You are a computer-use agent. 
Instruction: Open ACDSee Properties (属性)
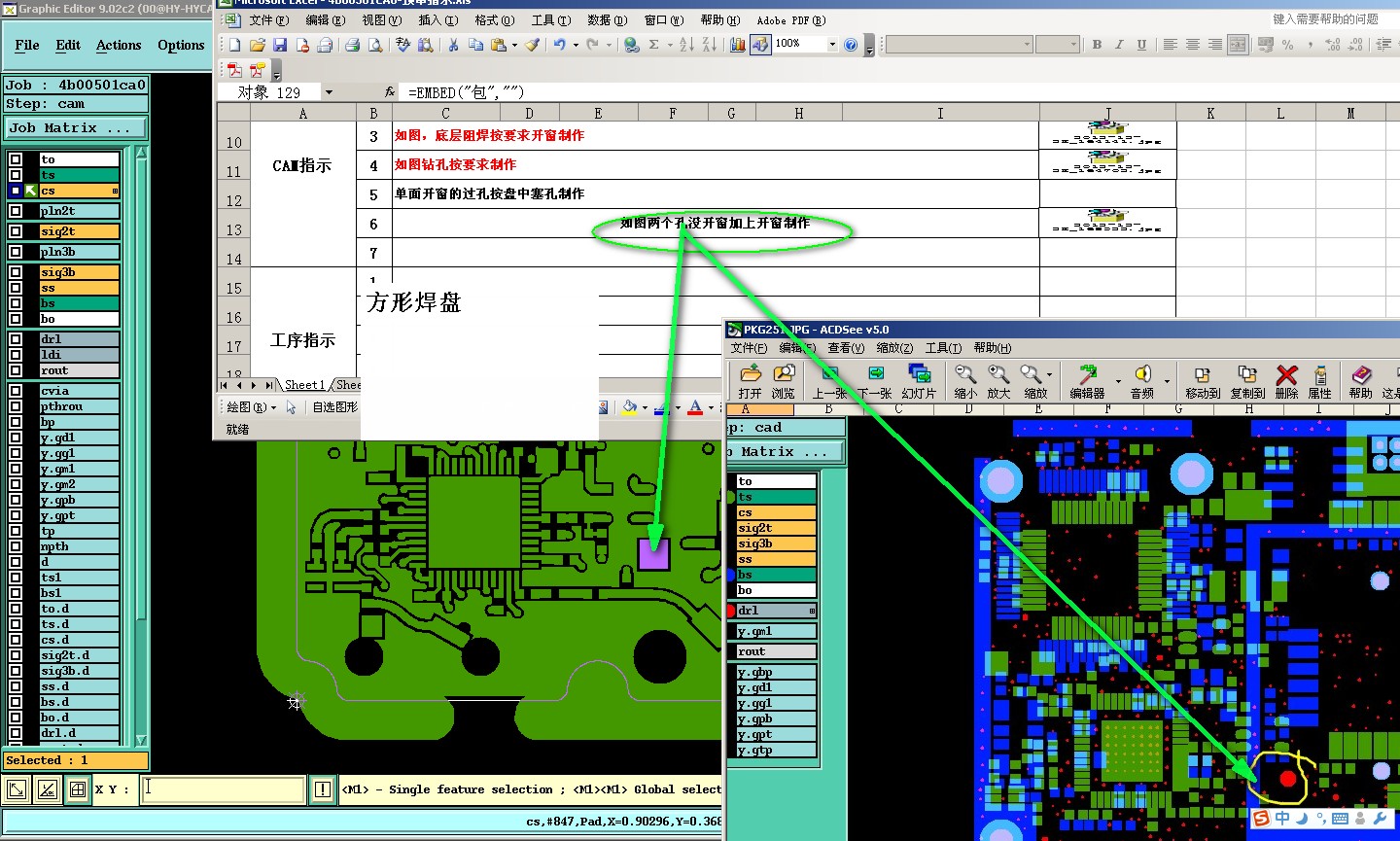1320,381
